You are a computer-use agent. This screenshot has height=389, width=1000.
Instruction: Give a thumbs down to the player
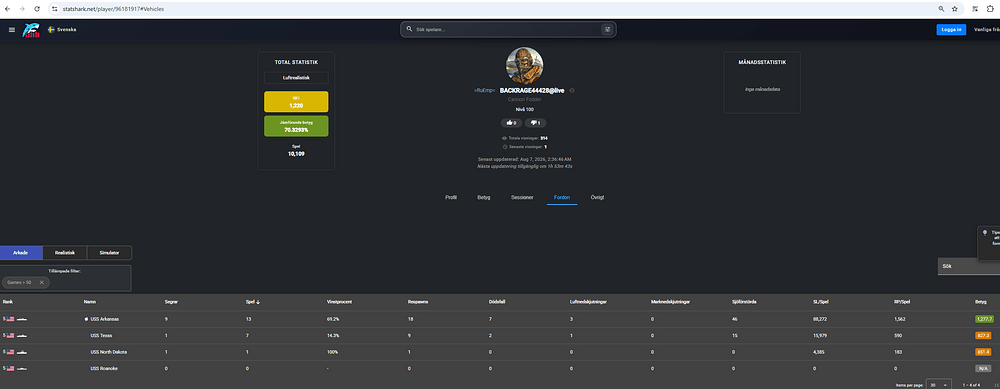536,122
